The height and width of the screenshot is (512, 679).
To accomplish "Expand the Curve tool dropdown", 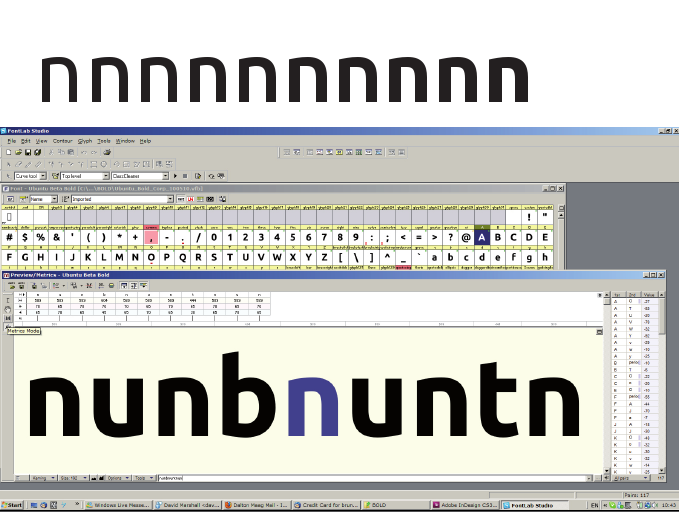I will click(x=43, y=176).
